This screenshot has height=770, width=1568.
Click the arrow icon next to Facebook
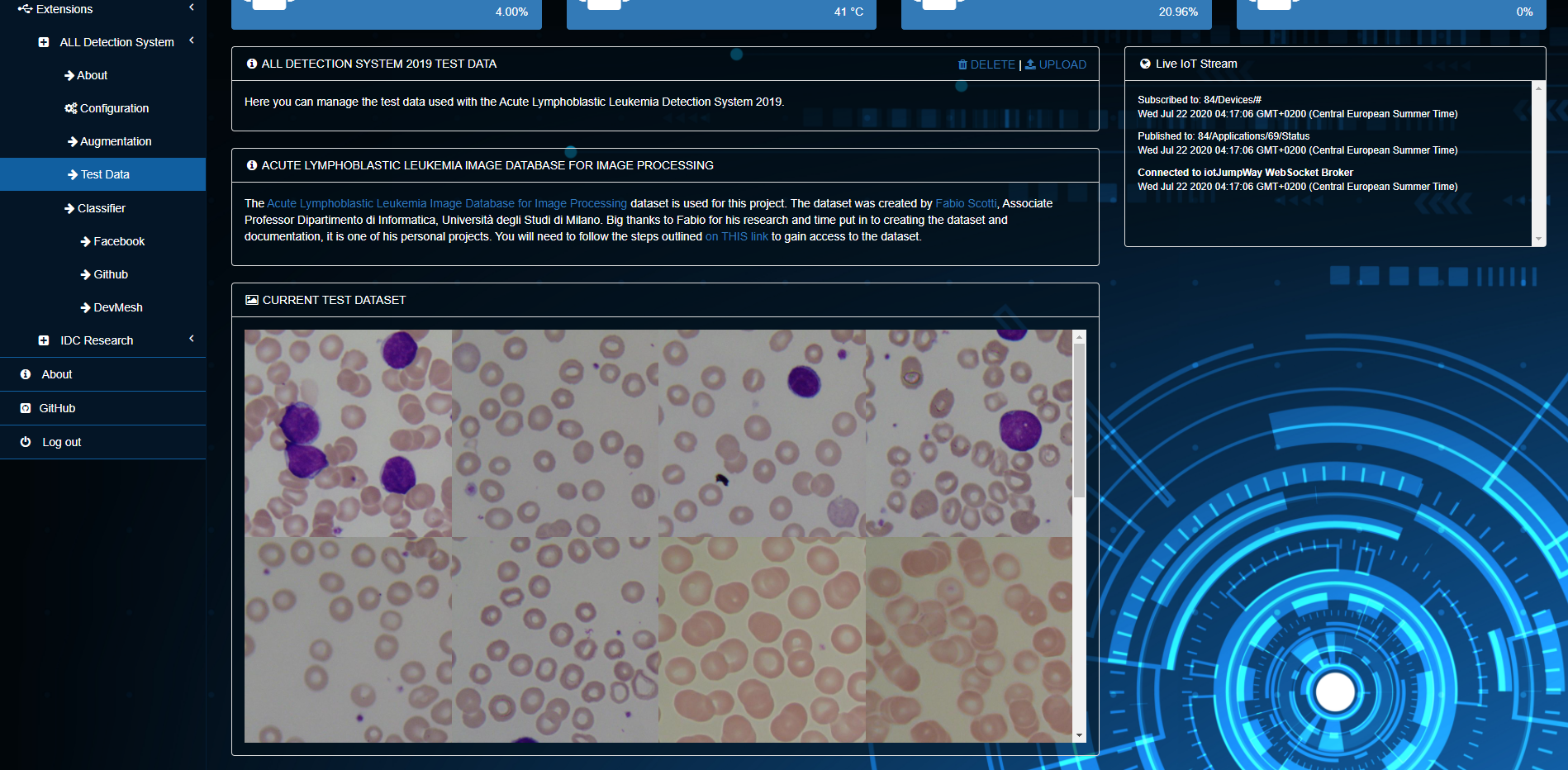pyautogui.click(x=86, y=241)
